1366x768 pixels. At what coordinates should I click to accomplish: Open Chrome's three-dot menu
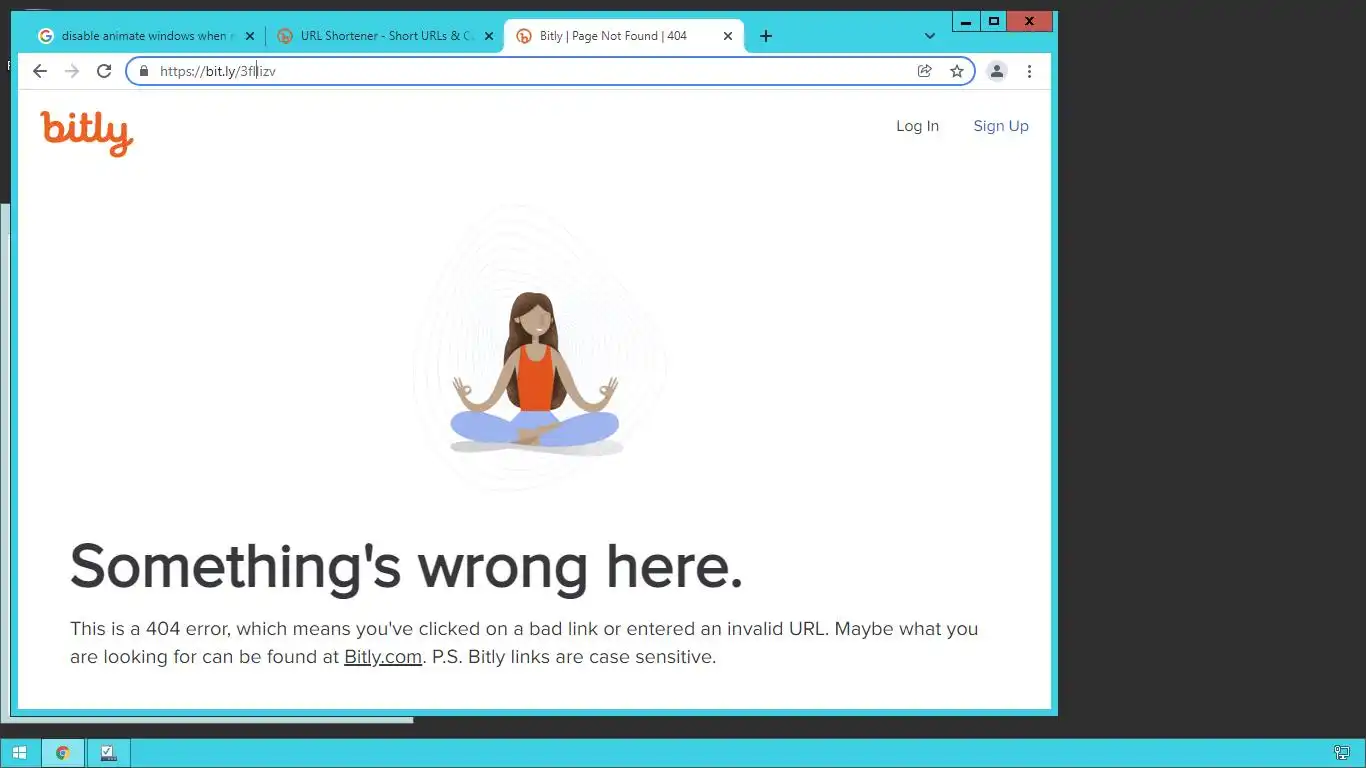[1029, 71]
